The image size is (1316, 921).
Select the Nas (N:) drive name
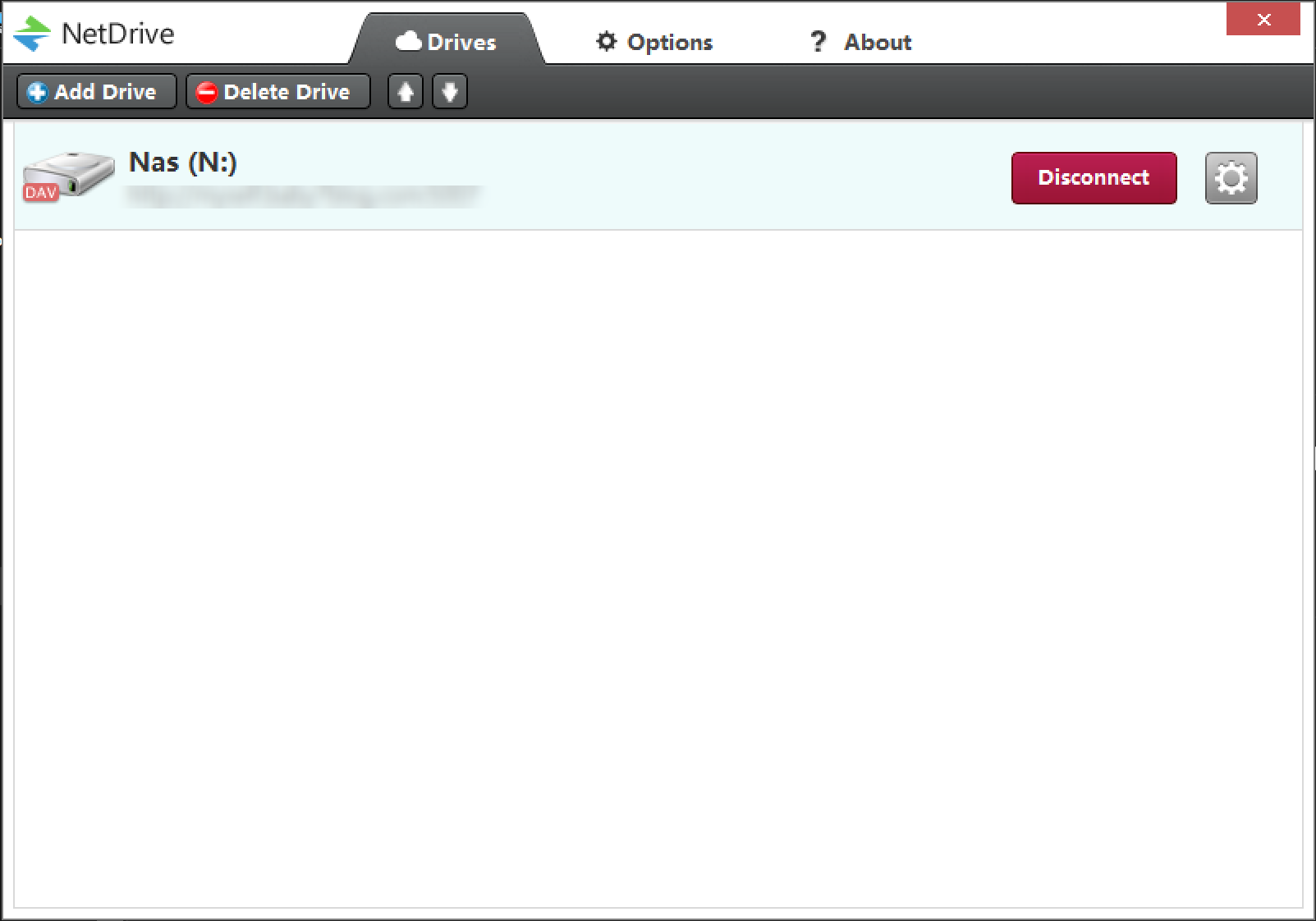(x=183, y=163)
